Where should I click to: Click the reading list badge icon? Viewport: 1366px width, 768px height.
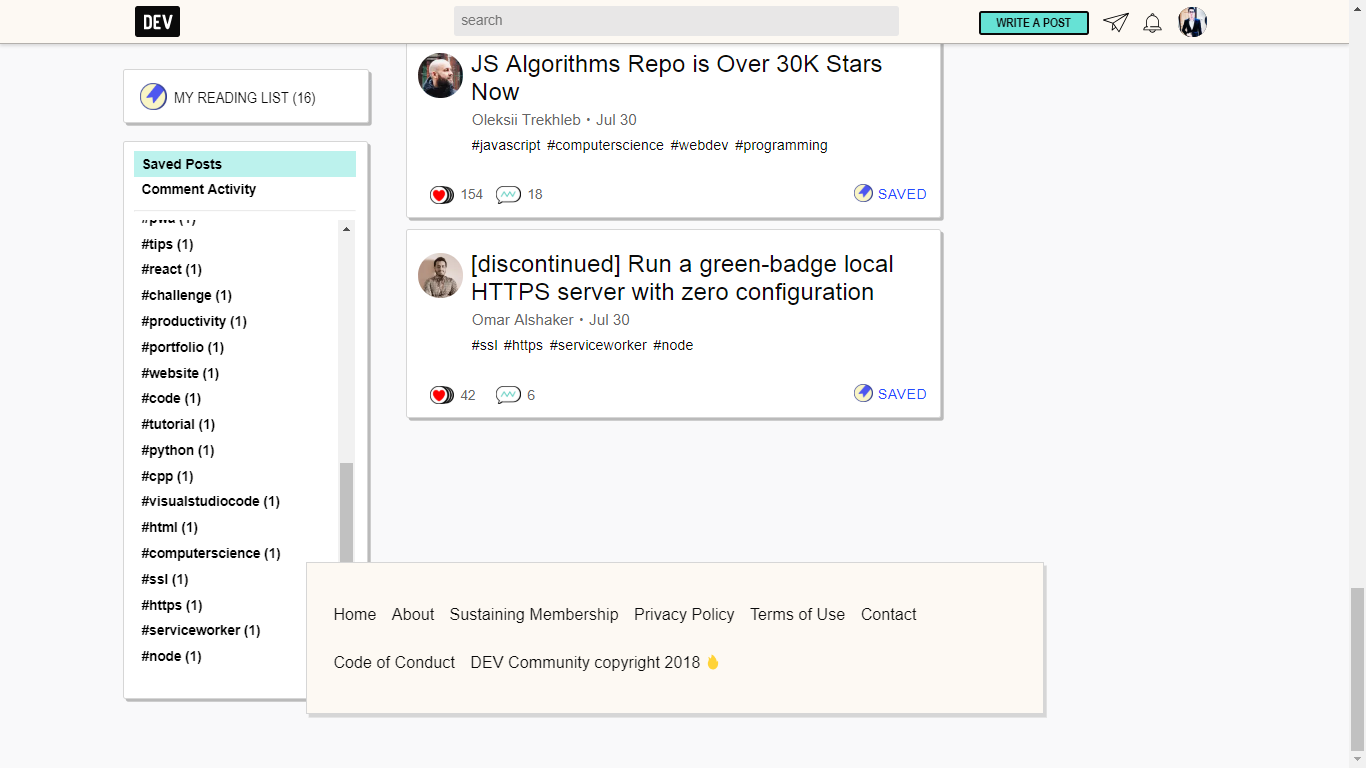tap(152, 96)
